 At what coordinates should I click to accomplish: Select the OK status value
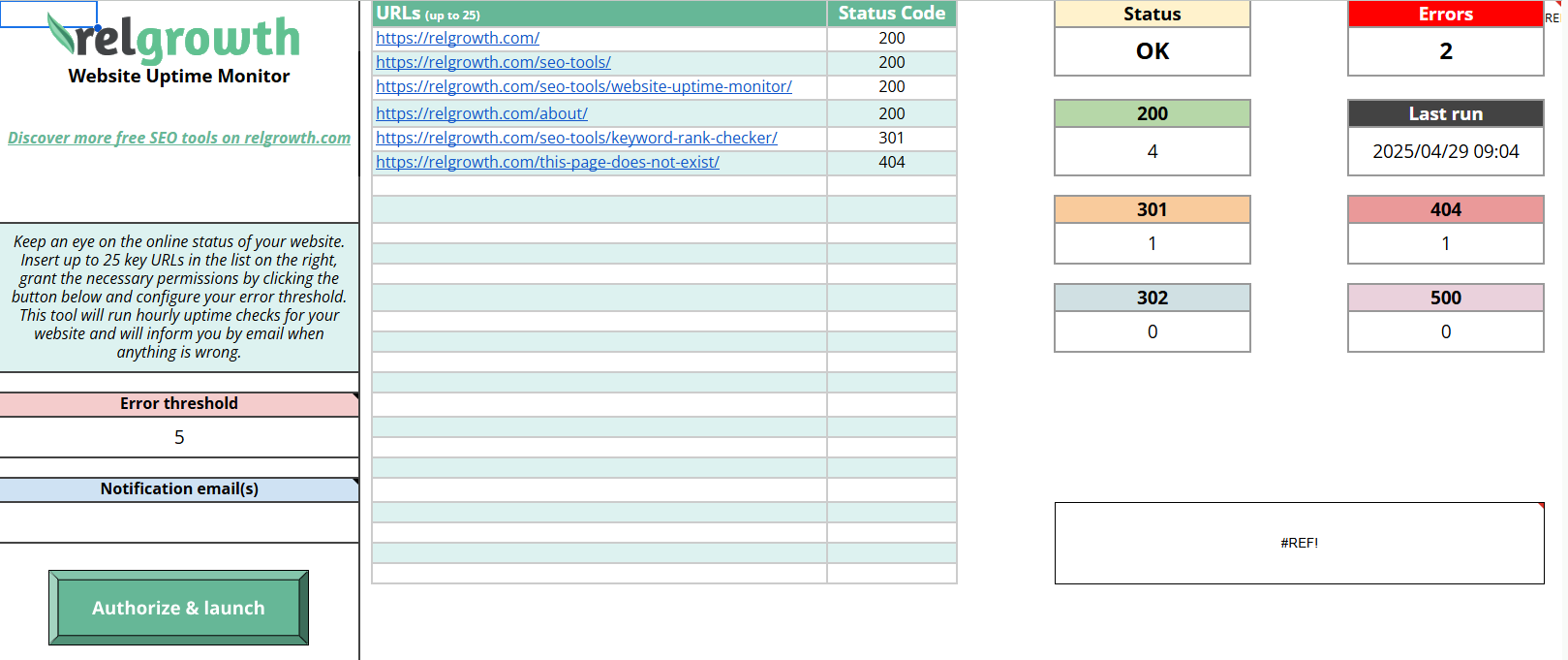click(x=1153, y=51)
